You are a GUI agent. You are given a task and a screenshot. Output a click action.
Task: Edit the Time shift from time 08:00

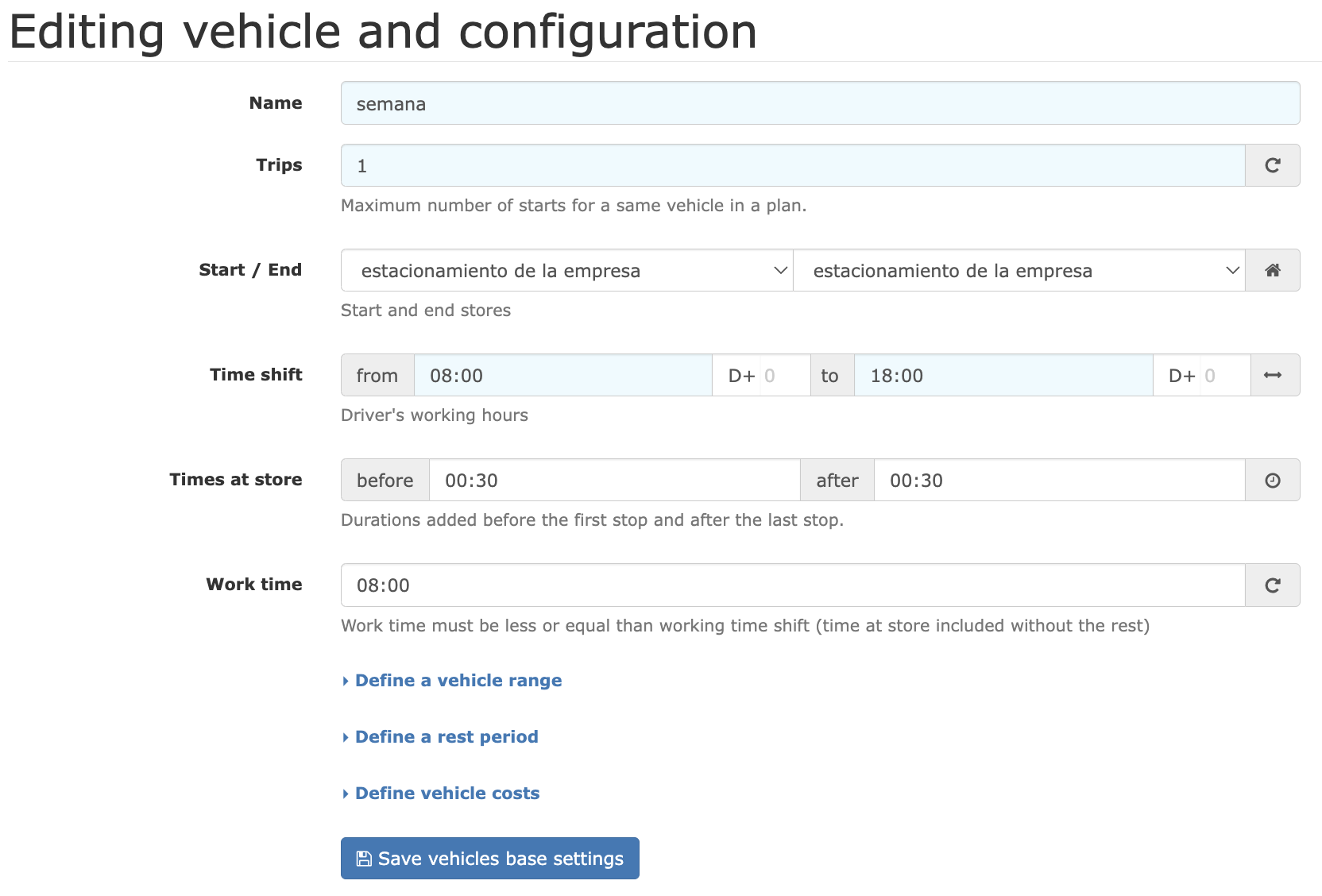pos(562,375)
